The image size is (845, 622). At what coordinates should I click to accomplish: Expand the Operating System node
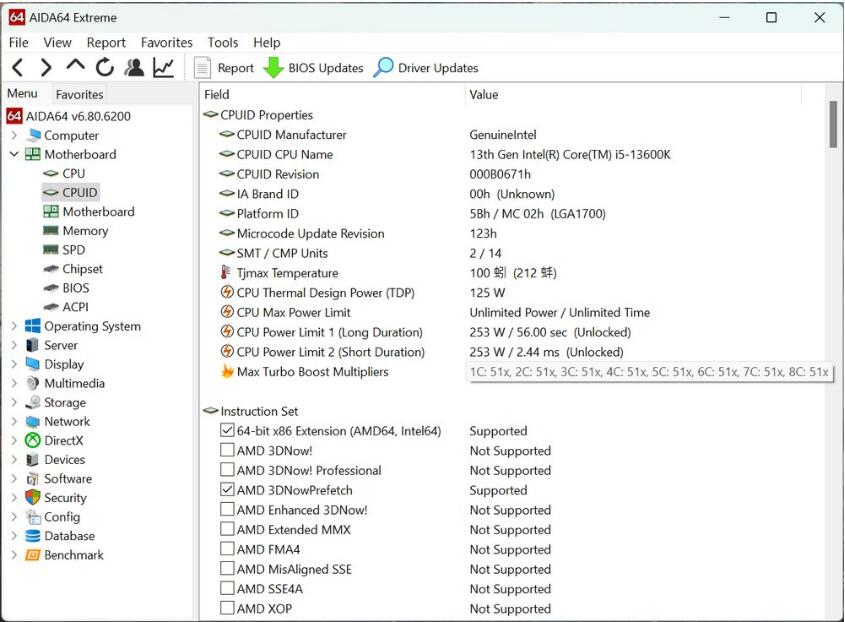pos(14,326)
